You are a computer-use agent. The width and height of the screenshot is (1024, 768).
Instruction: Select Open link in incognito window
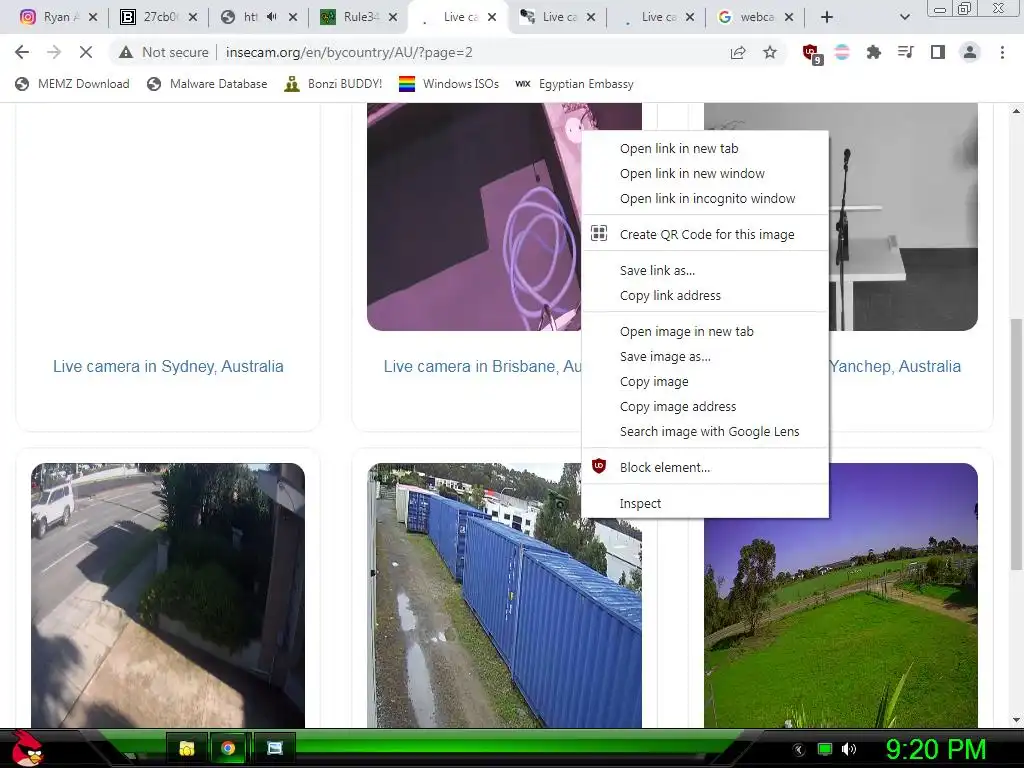705,198
